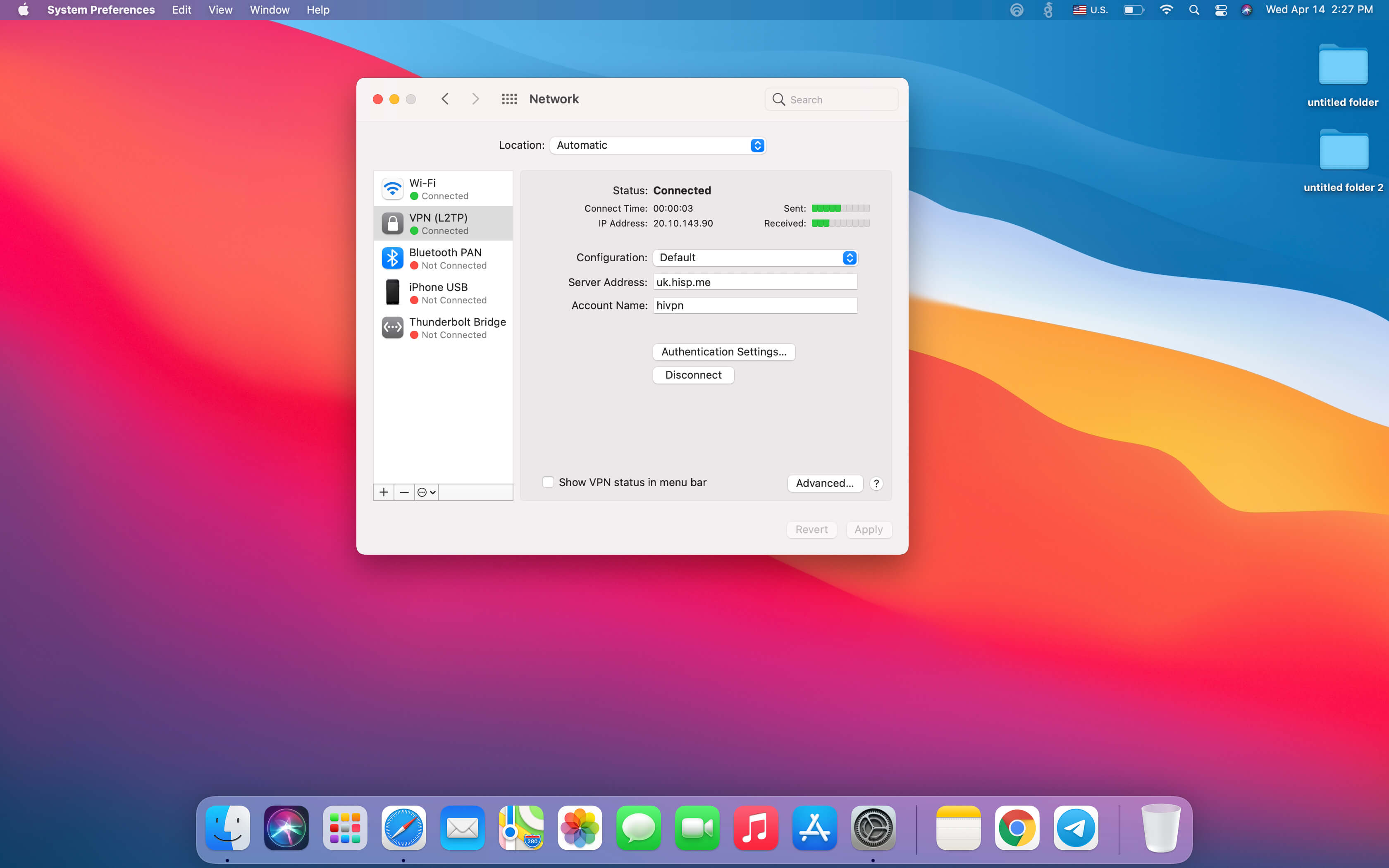Click the Server Address field
Screen dimensions: 1389x868
pos(755,282)
